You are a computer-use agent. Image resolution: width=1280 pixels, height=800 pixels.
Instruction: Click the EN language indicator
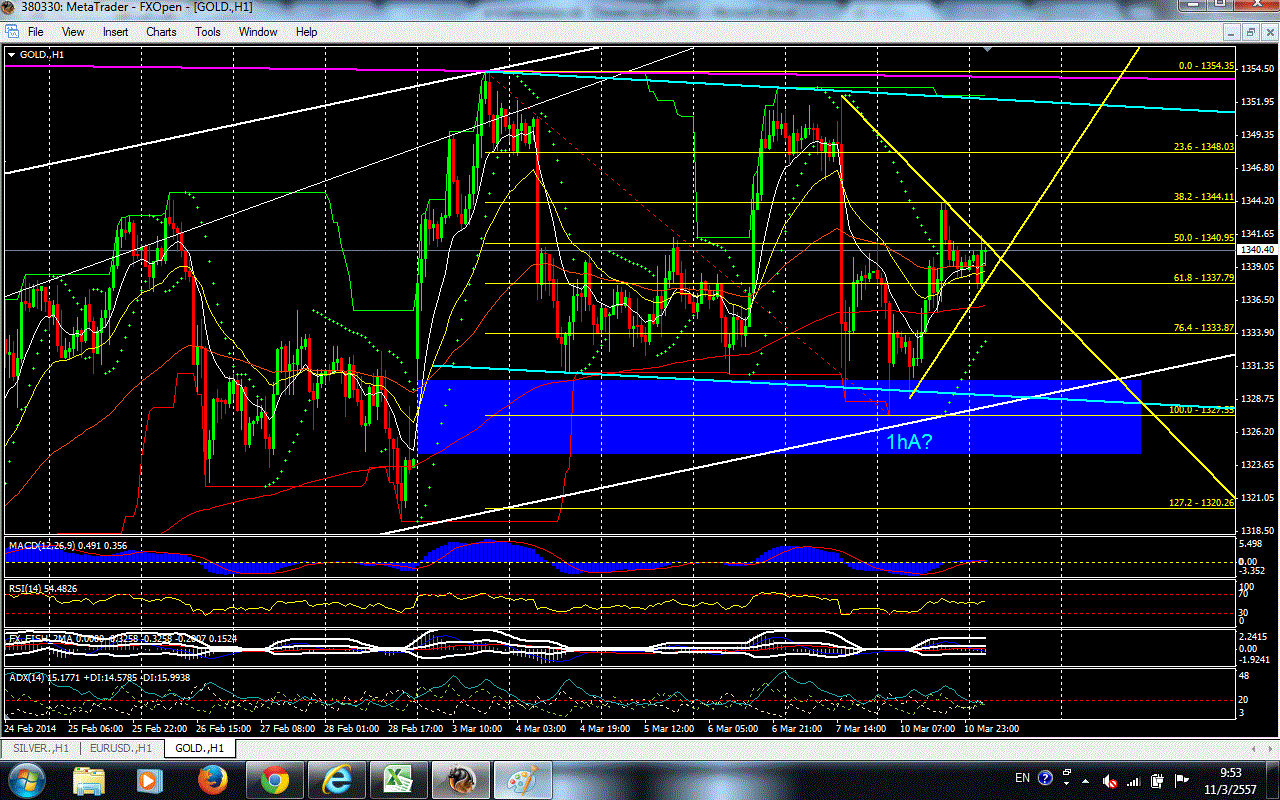click(x=1022, y=778)
